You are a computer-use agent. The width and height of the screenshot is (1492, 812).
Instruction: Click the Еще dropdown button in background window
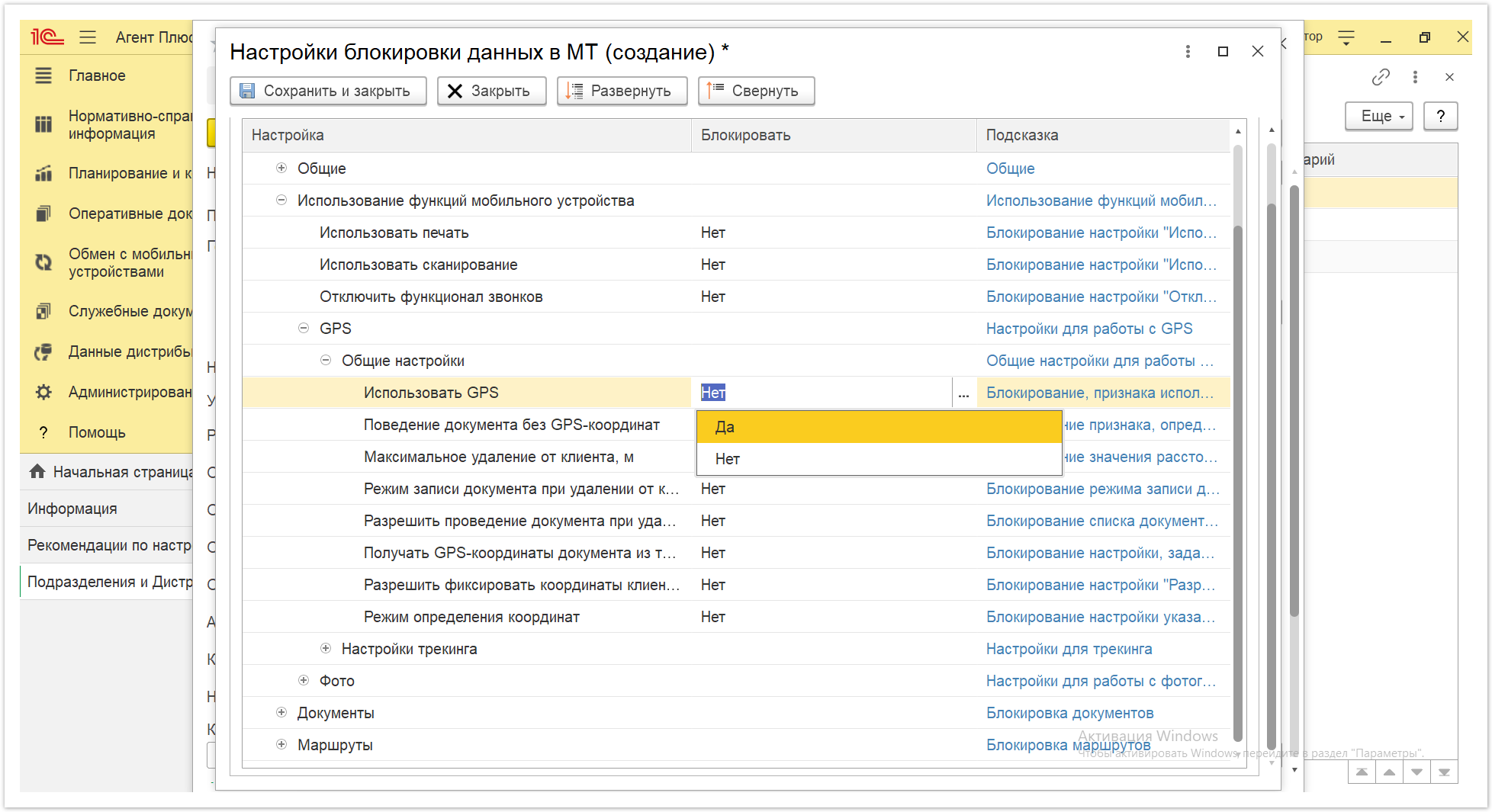tap(1379, 116)
